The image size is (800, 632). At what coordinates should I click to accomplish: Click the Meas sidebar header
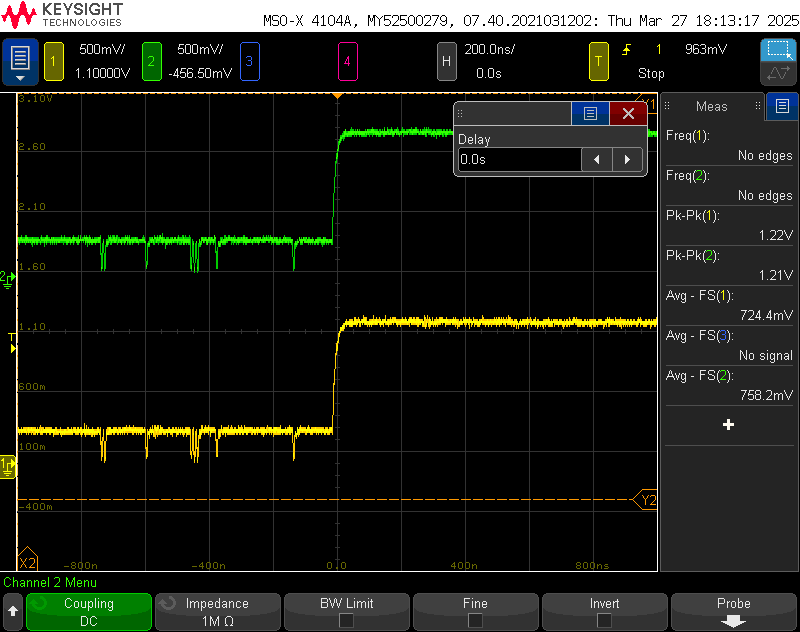[712, 106]
